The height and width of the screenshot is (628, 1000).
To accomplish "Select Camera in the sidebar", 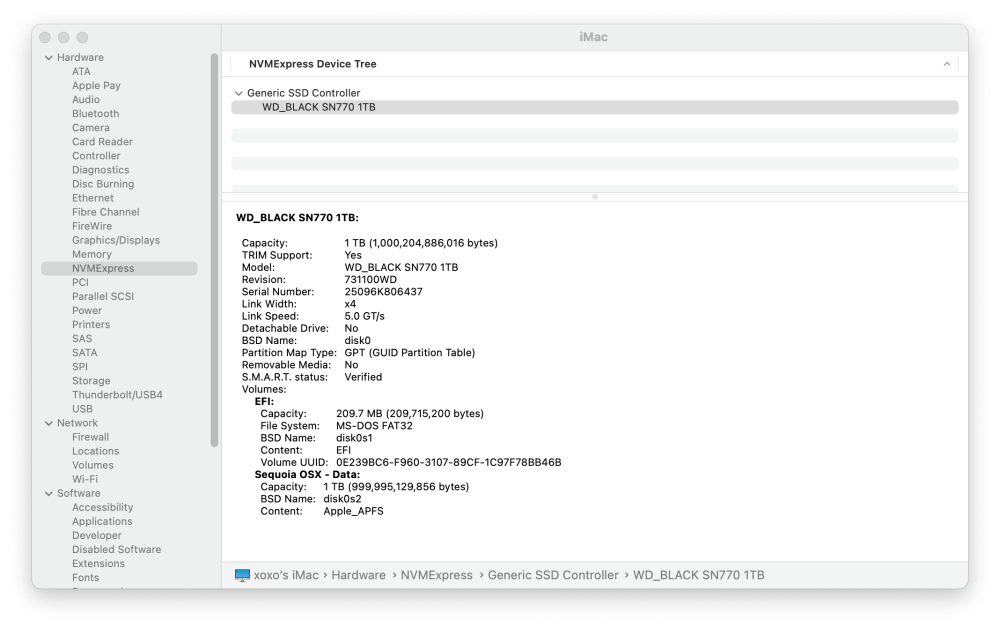I will [91, 128].
